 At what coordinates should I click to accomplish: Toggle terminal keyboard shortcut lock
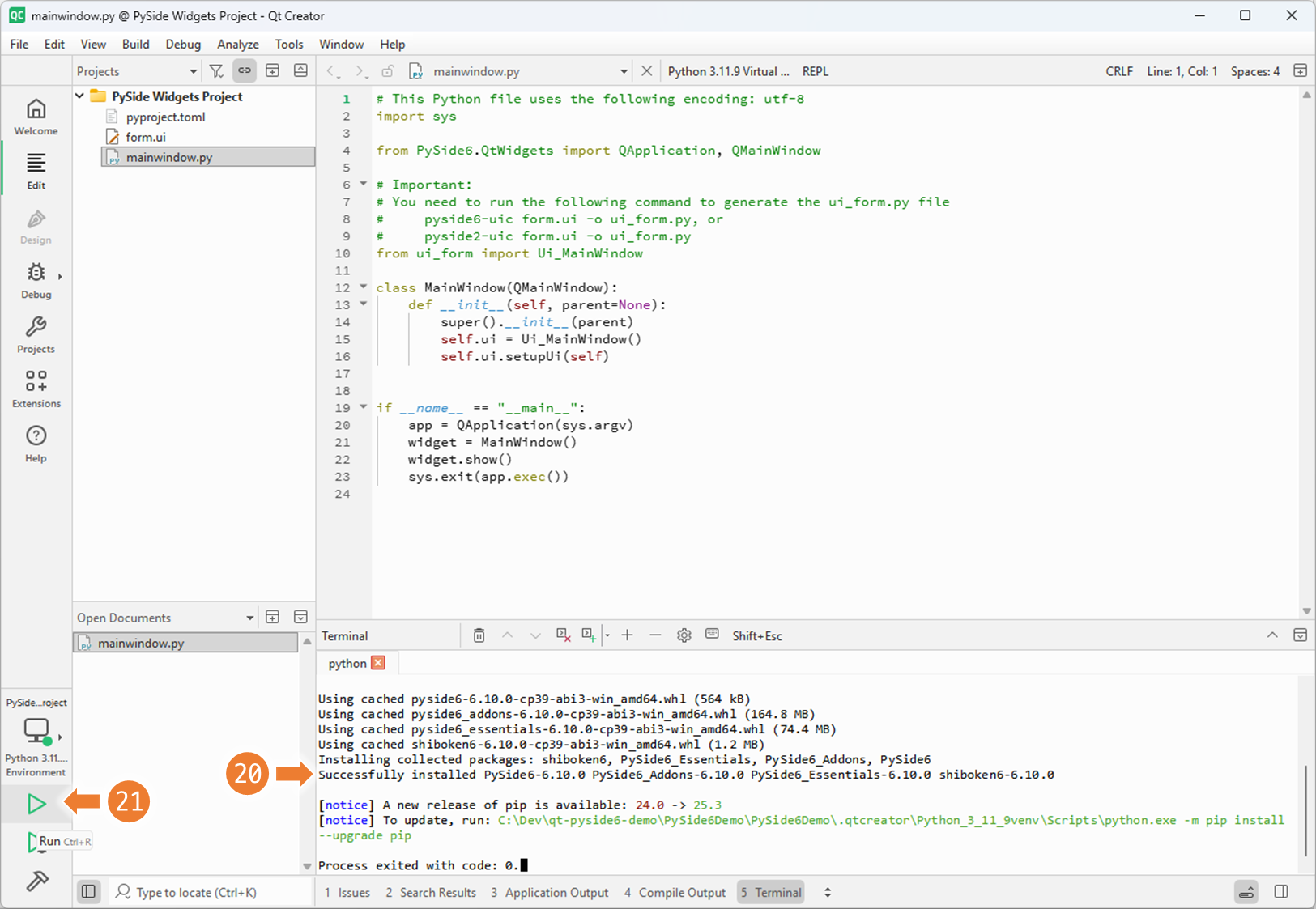pos(712,635)
